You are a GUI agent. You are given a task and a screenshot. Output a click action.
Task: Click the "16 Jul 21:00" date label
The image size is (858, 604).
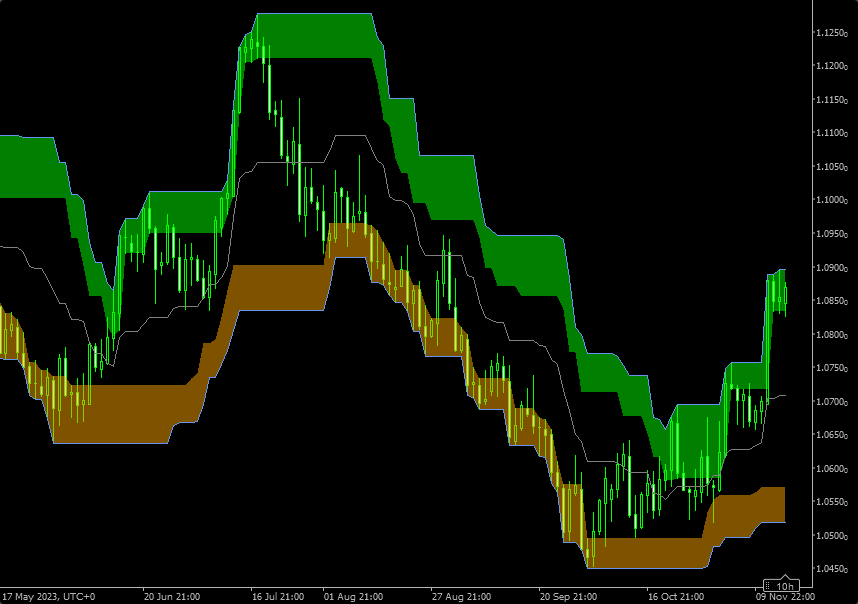coord(278,596)
